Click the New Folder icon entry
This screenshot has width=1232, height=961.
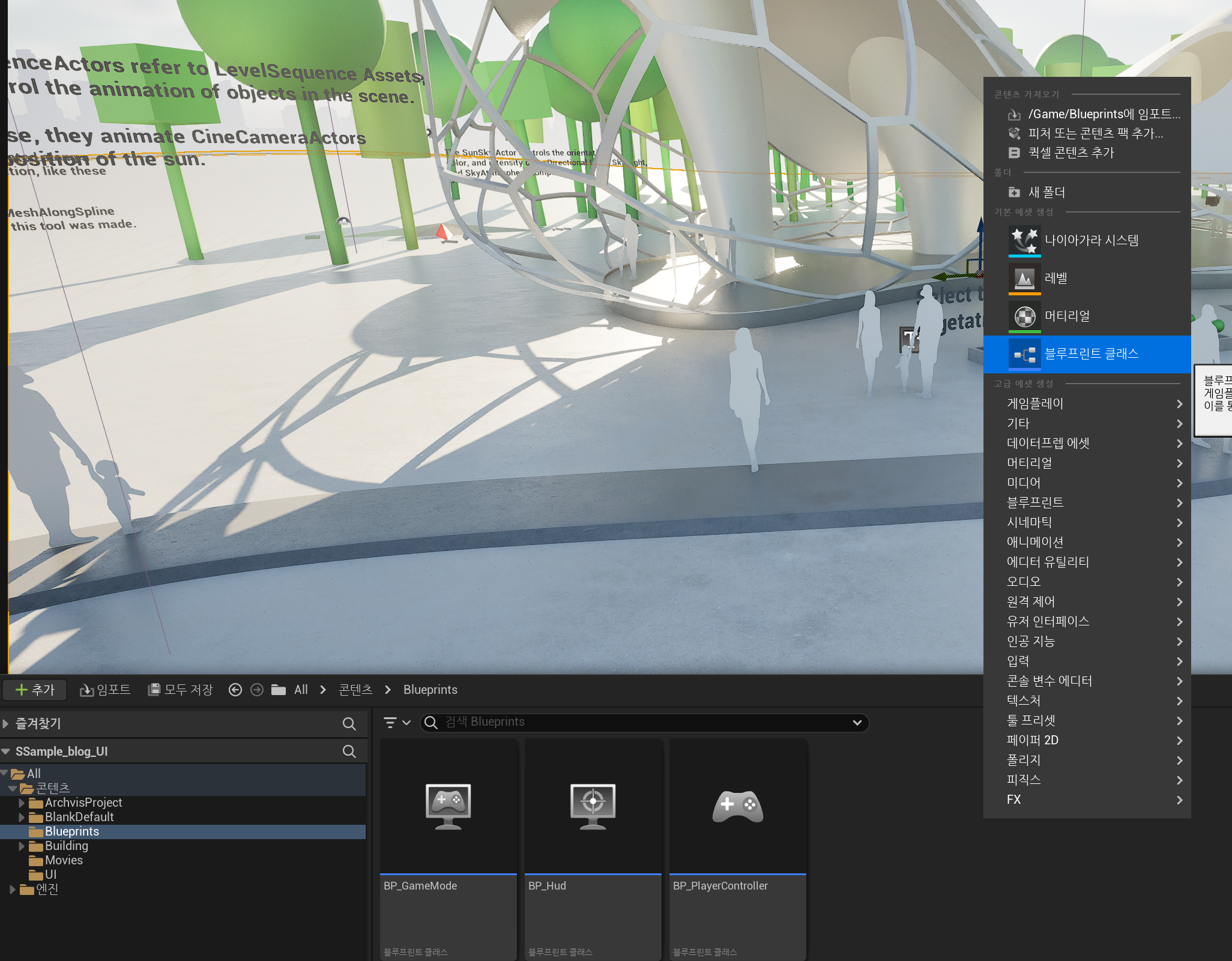[1015, 192]
